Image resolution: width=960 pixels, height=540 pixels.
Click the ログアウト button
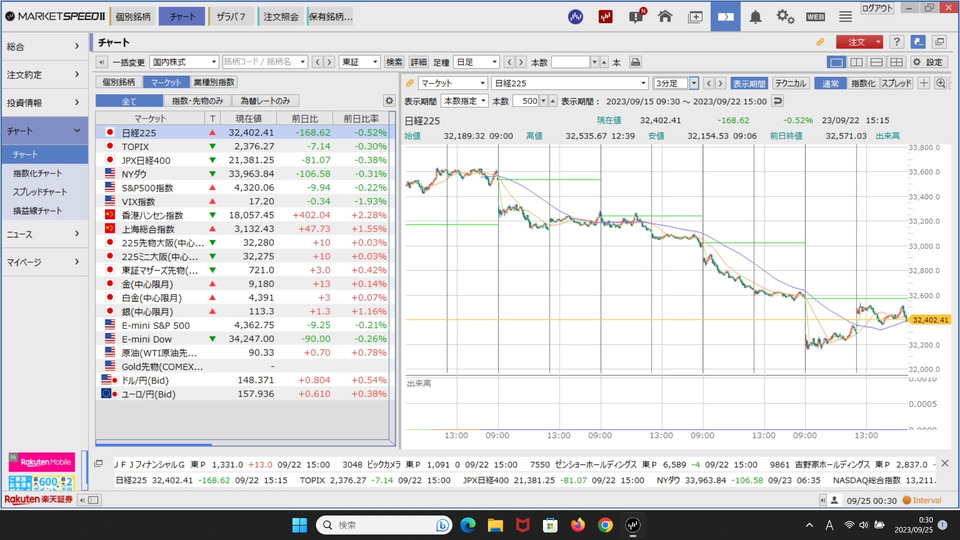point(877,7)
